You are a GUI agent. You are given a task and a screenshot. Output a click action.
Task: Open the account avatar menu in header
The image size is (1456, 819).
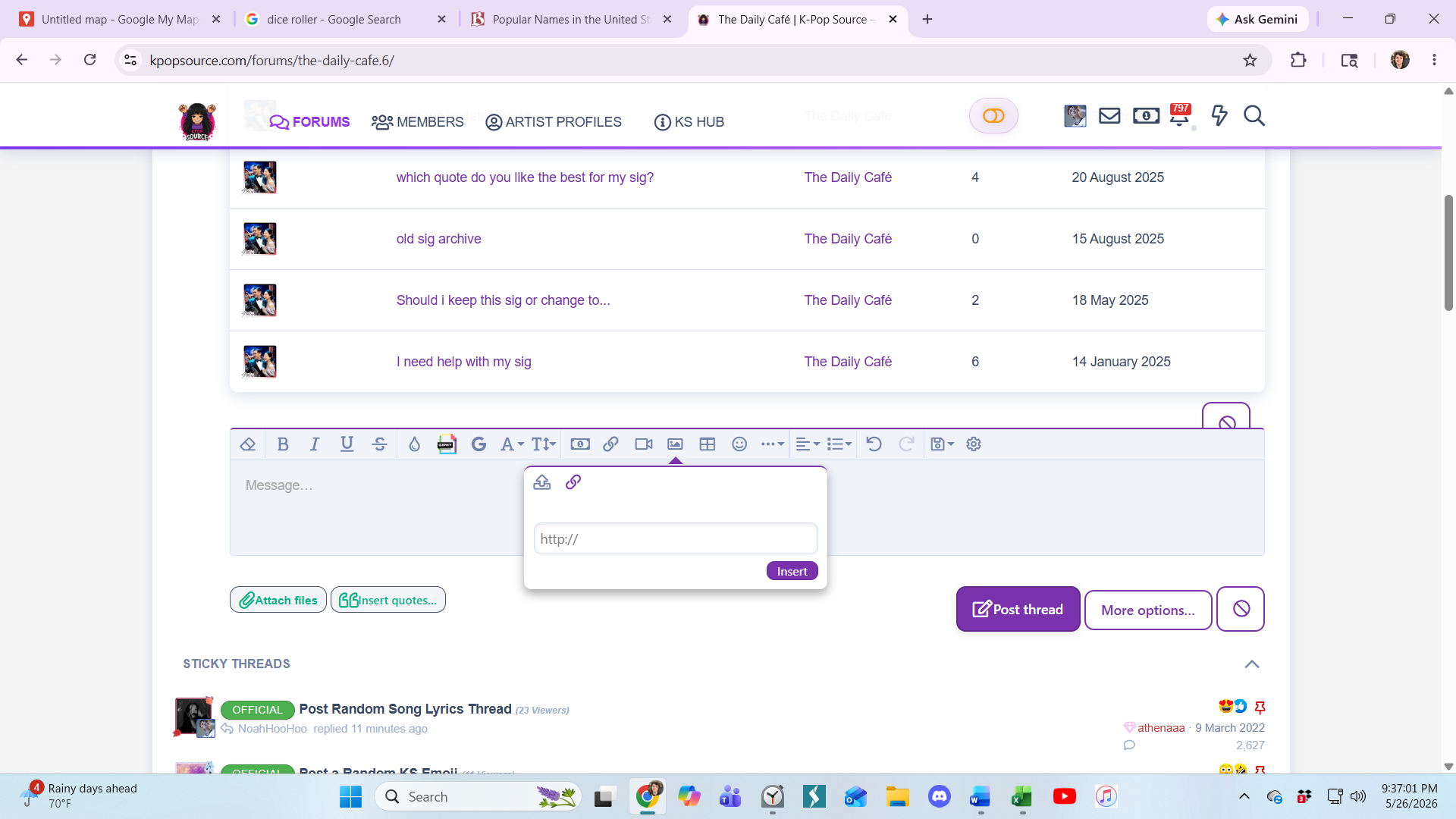(1075, 116)
